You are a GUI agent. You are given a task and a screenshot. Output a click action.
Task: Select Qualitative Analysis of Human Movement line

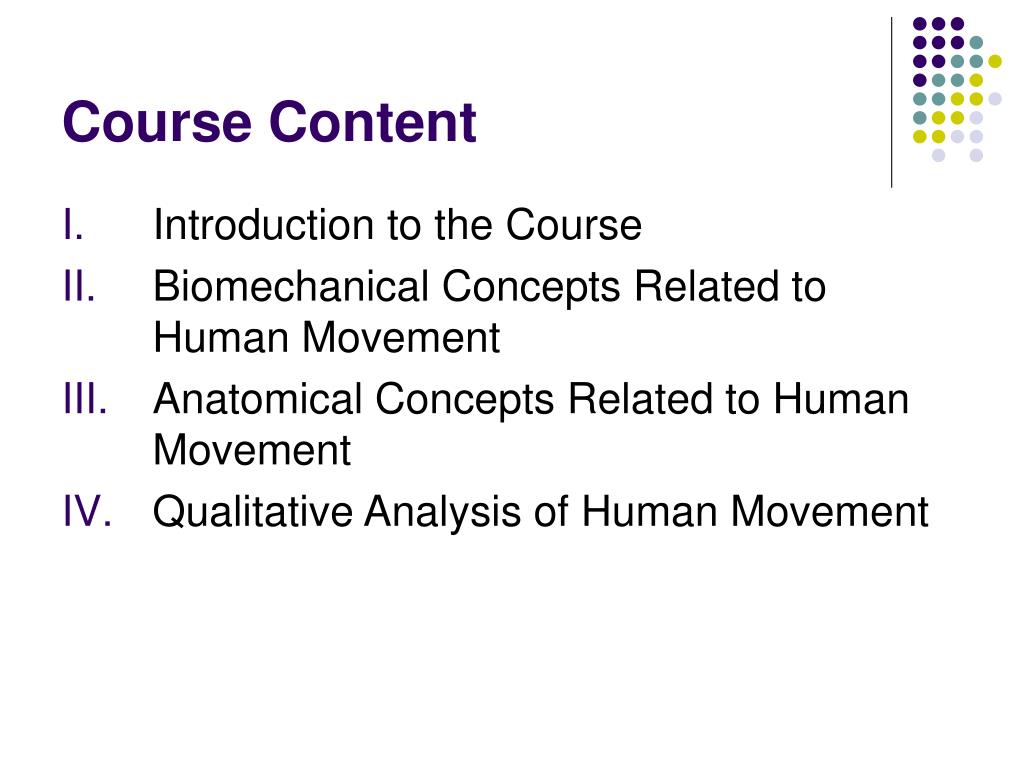541,512
